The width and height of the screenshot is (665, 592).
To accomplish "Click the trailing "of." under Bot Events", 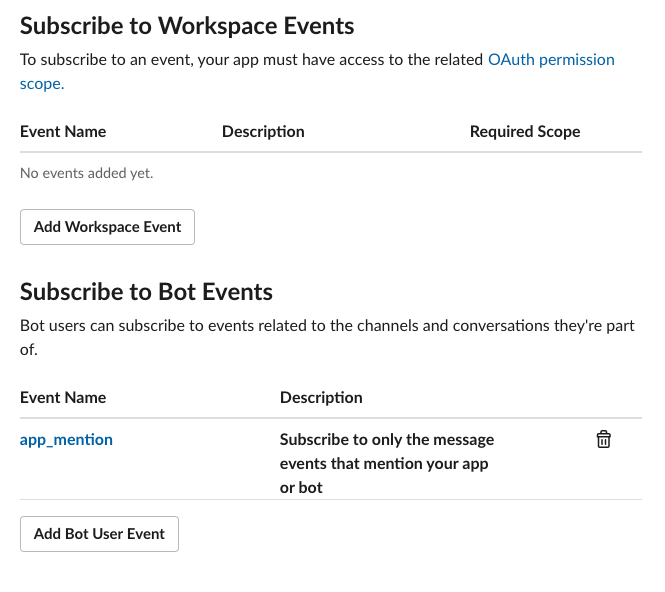I will pos(29,351).
